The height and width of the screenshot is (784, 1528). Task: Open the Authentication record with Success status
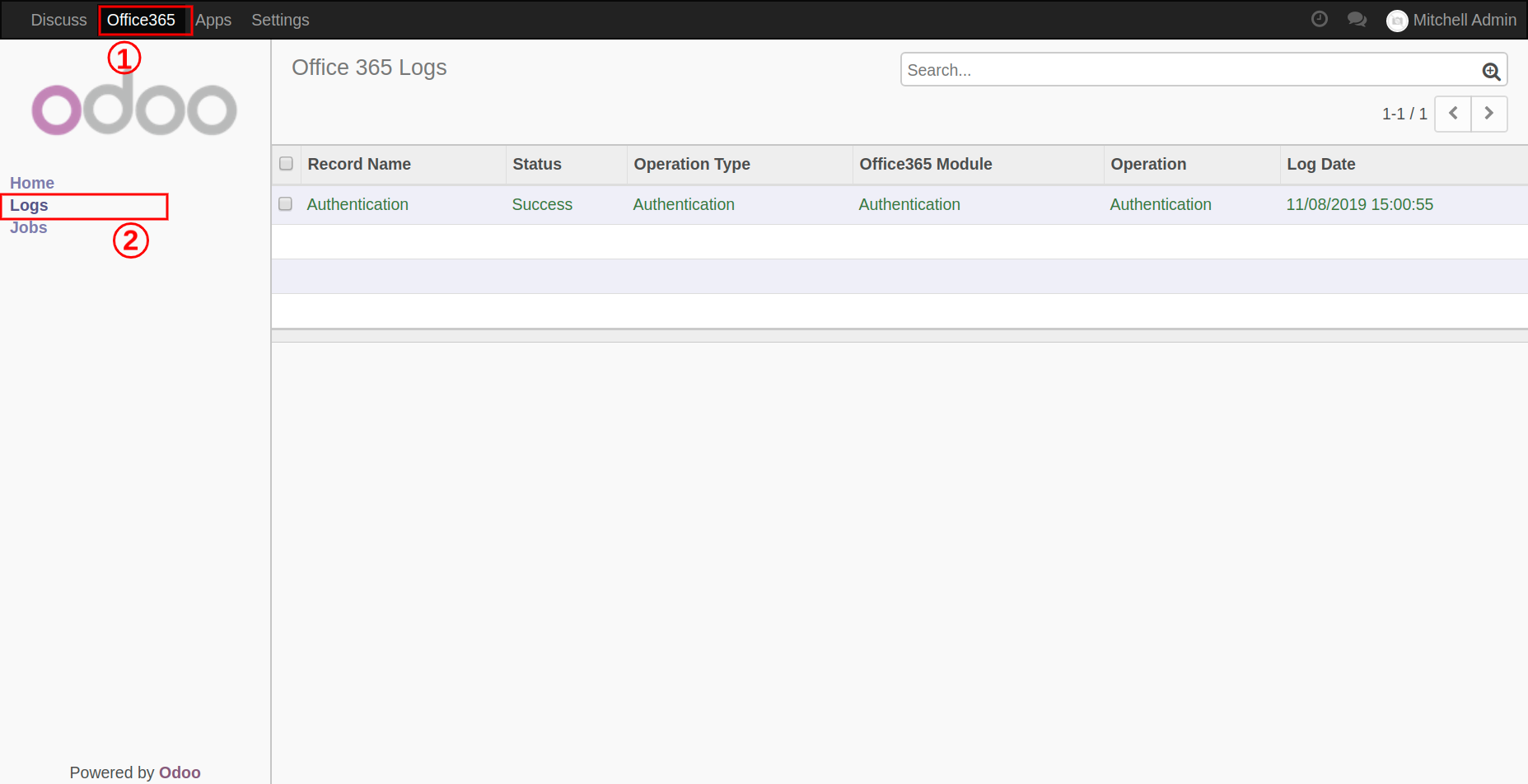357,204
